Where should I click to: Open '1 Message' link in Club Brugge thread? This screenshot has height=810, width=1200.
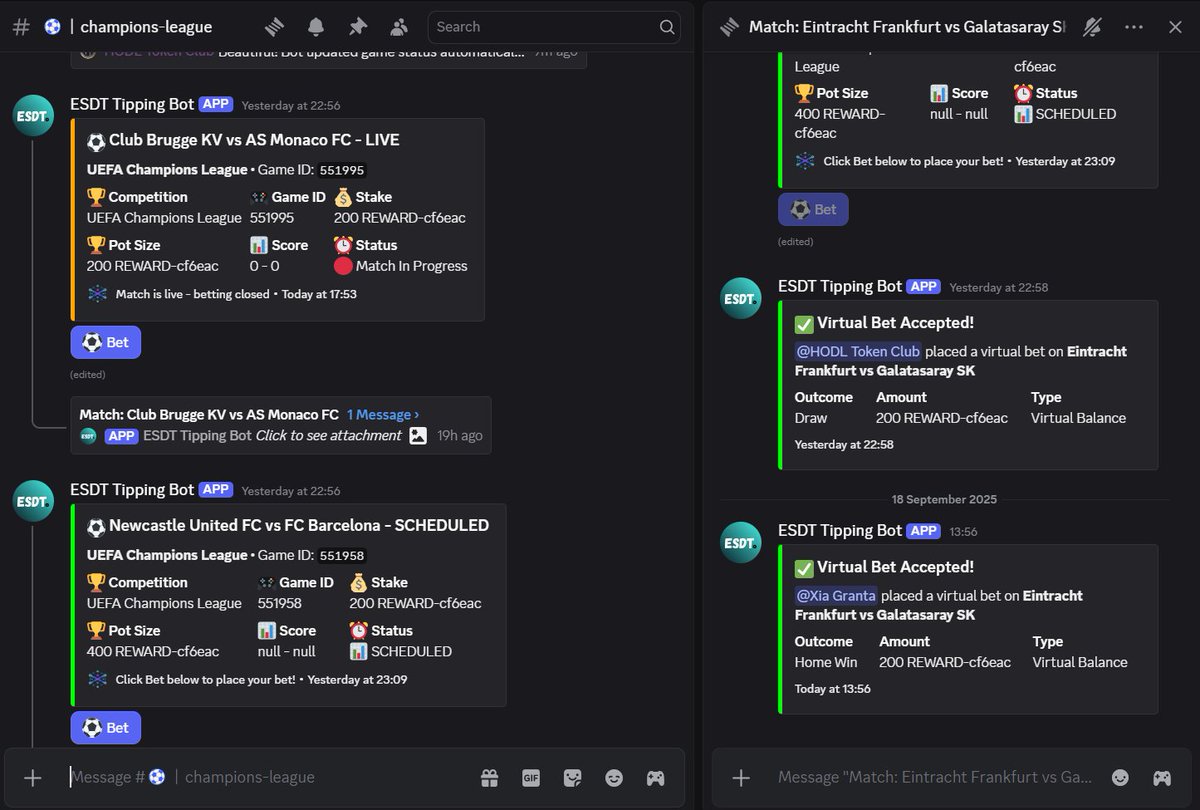(383, 414)
